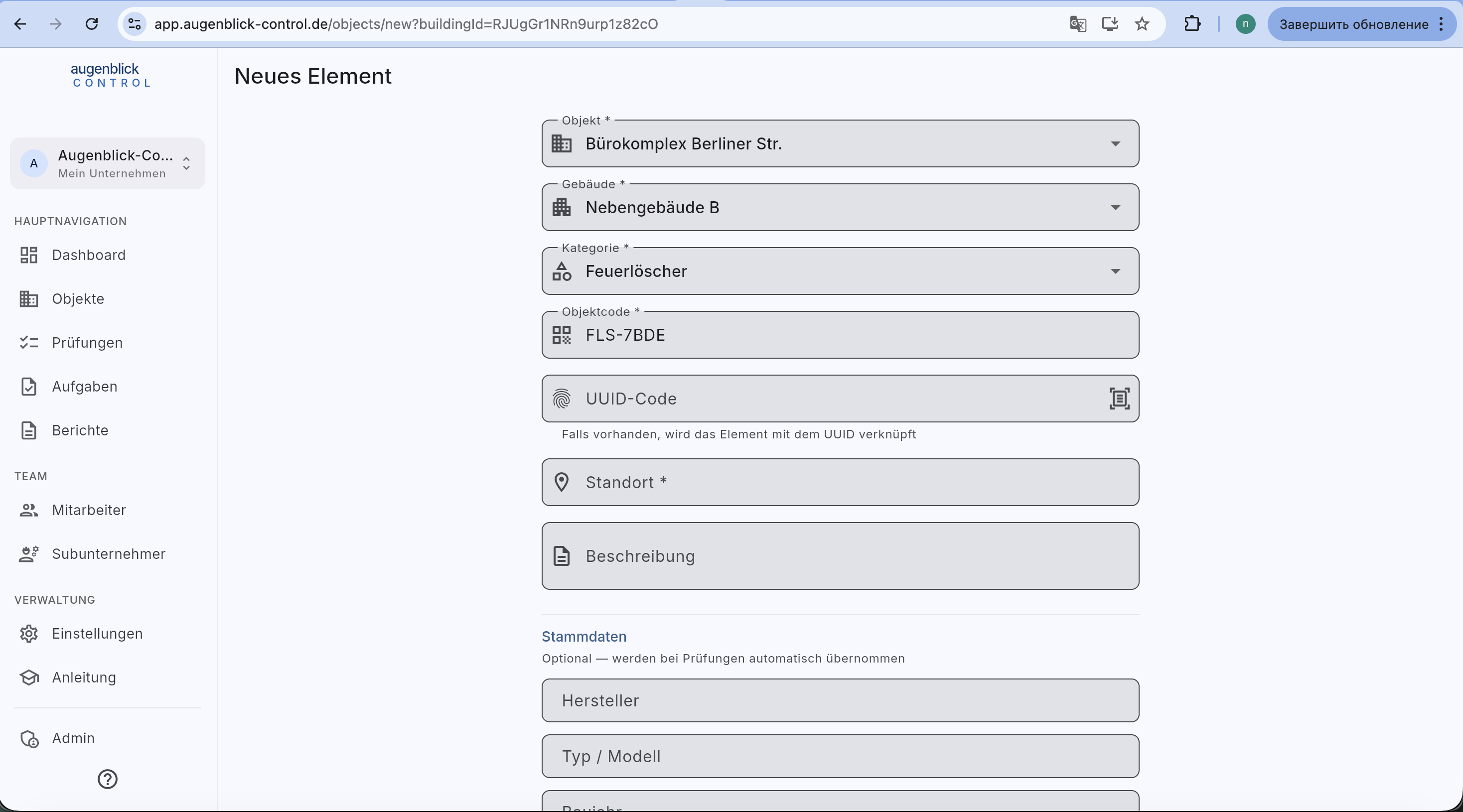Reload the page
The width and height of the screenshot is (1463, 812).
92,24
